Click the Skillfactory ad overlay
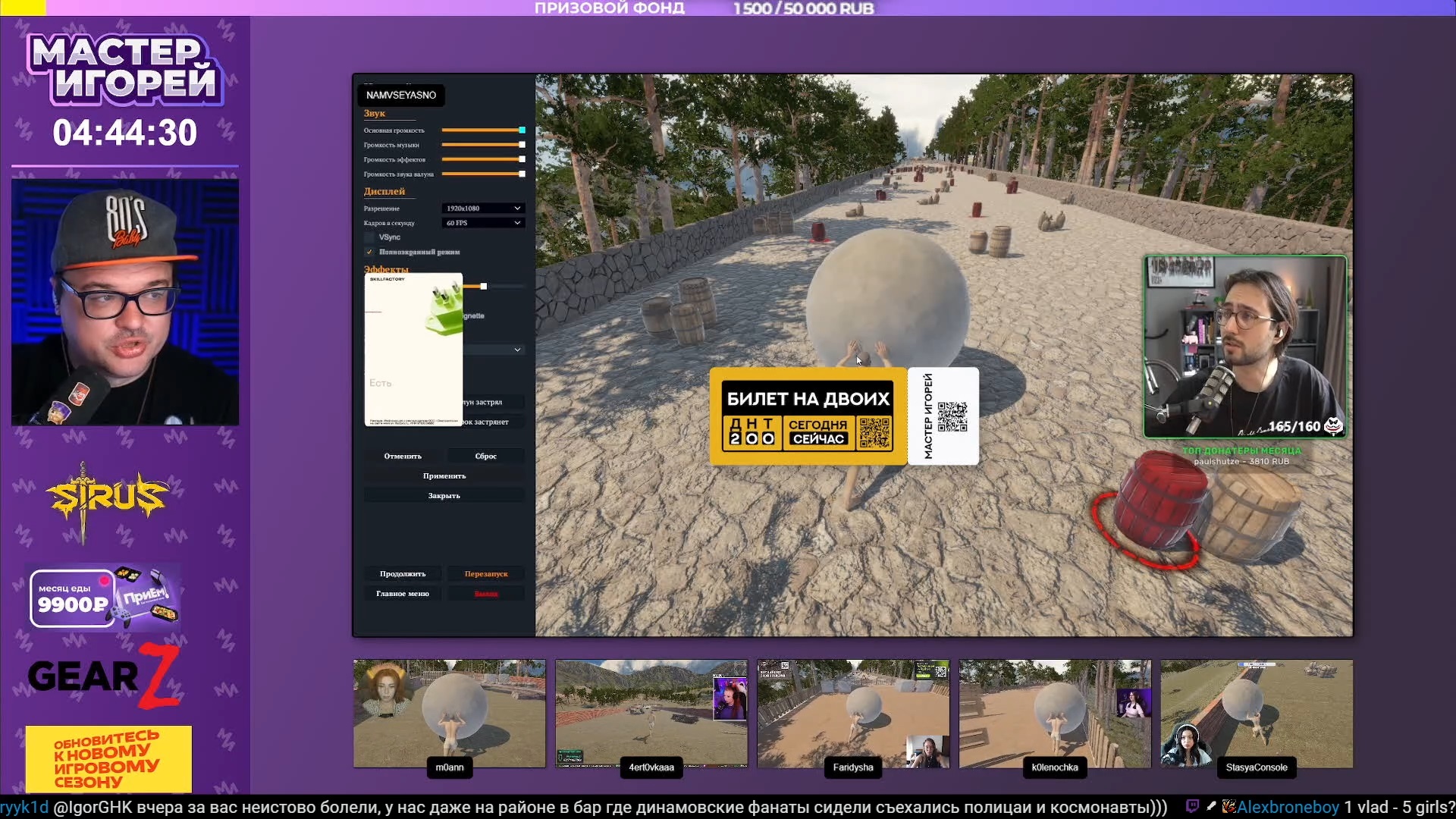The height and width of the screenshot is (819, 1456). pyautogui.click(x=413, y=350)
